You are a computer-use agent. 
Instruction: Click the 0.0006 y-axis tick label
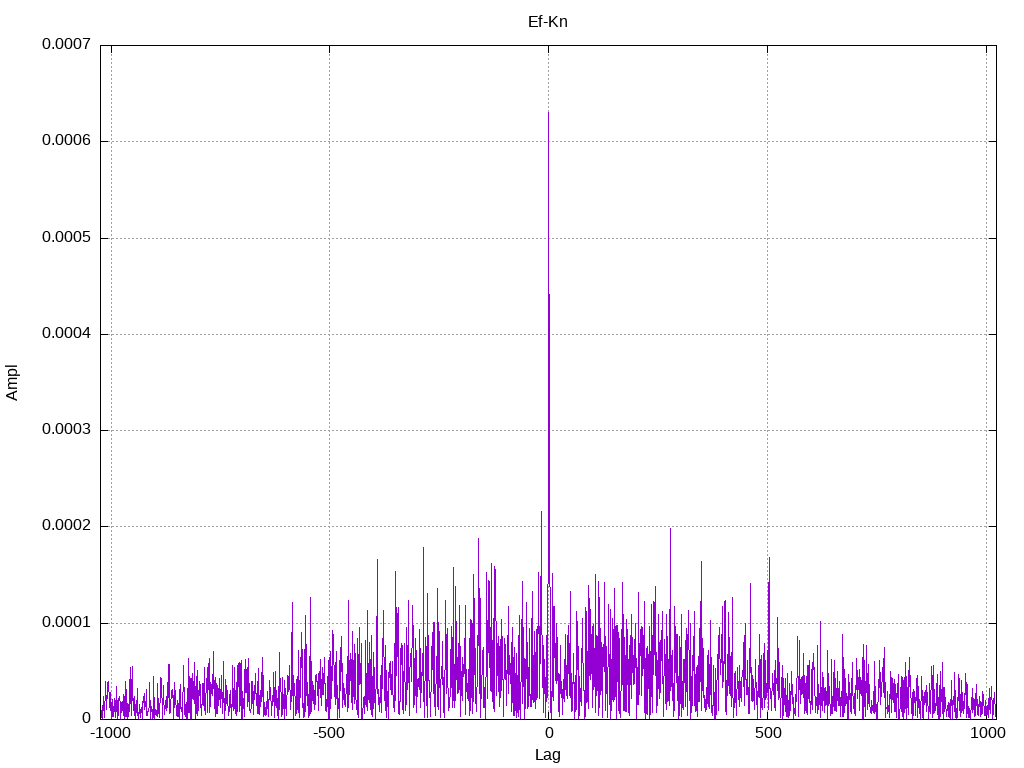pos(67,140)
